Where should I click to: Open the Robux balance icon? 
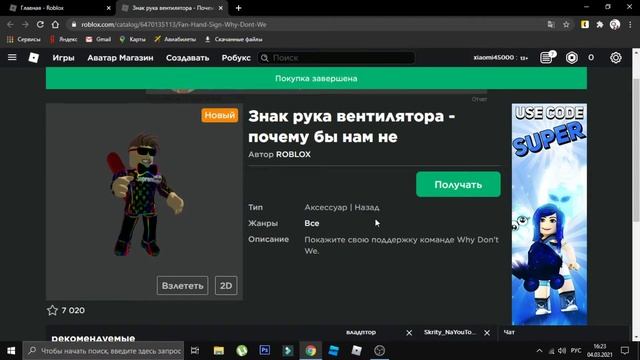tap(571, 58)
